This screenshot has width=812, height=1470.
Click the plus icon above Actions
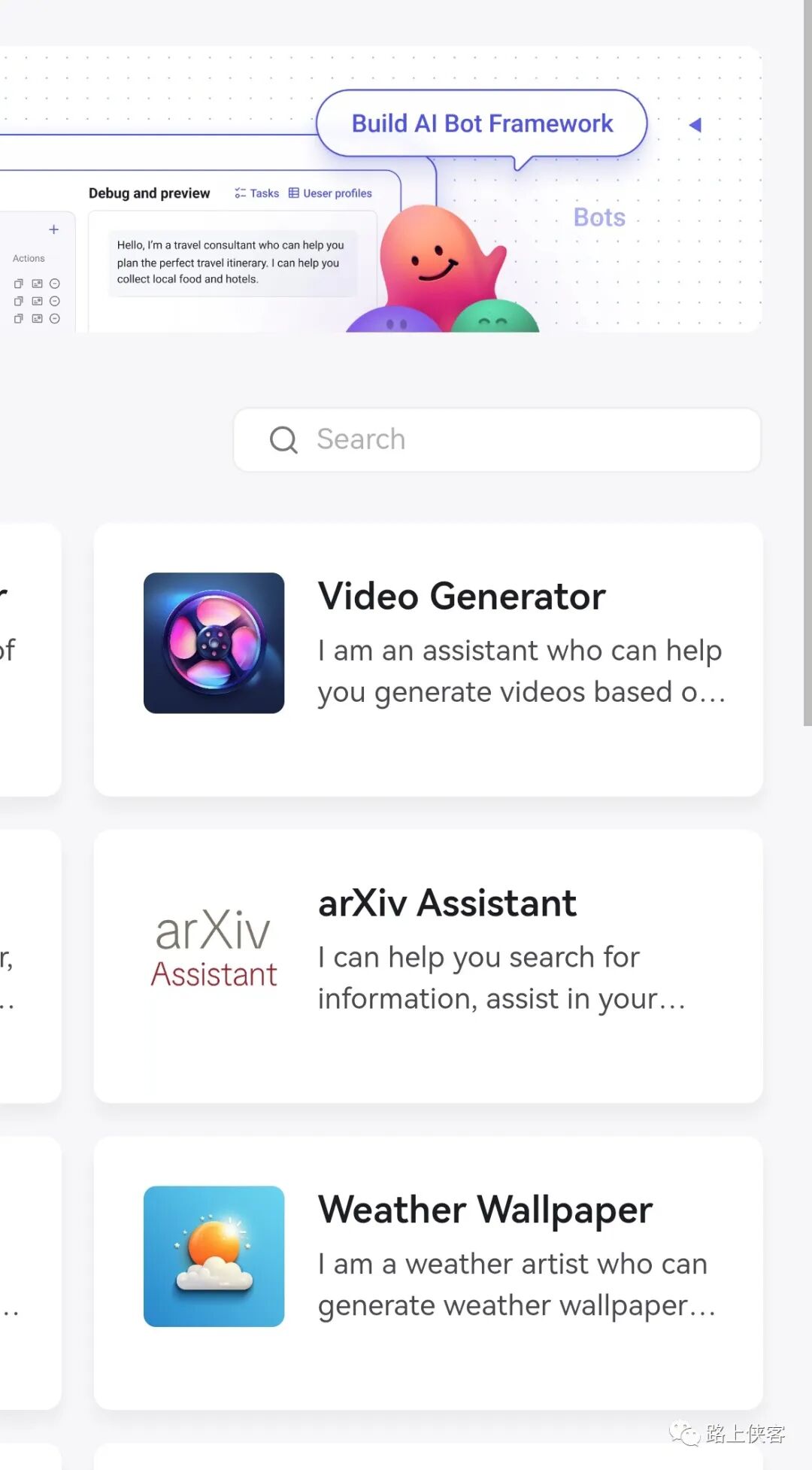53,229
